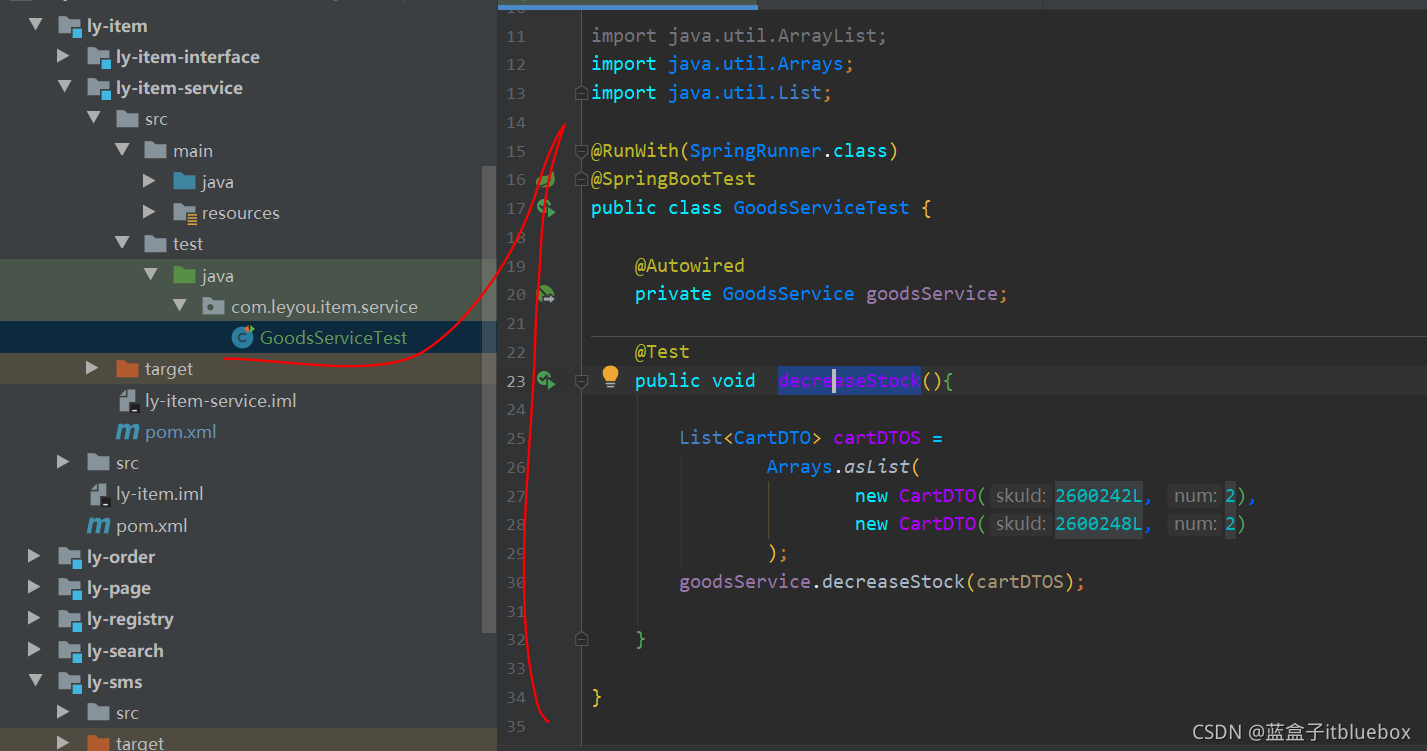Fold the annotation block on line 15
1427x751 pixels.
581,151
